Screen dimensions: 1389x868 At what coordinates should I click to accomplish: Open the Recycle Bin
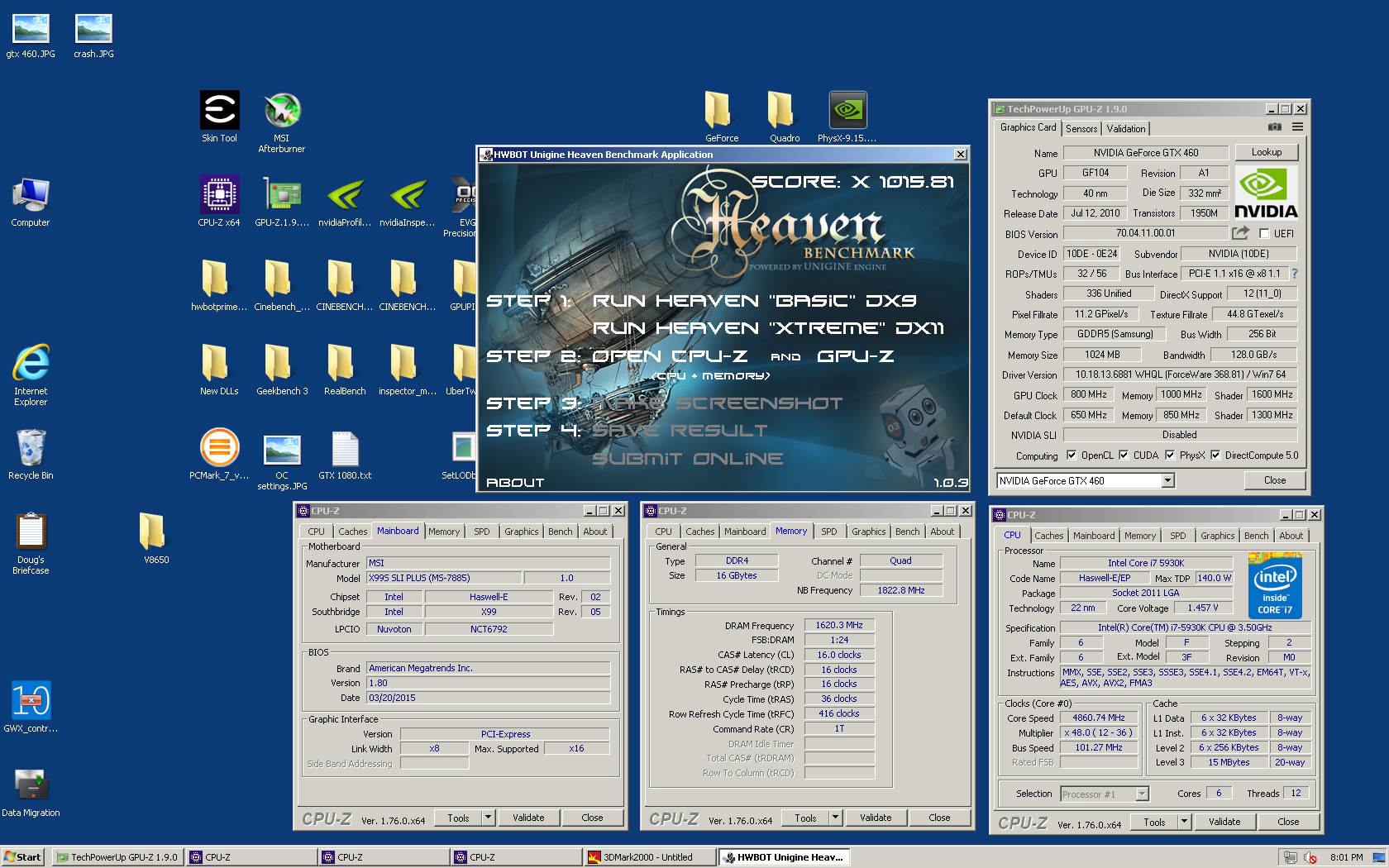coord(31,454)
